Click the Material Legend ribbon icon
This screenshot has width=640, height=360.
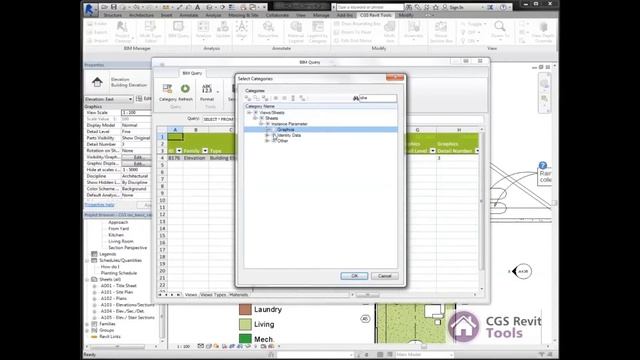(x=296, y=27)
